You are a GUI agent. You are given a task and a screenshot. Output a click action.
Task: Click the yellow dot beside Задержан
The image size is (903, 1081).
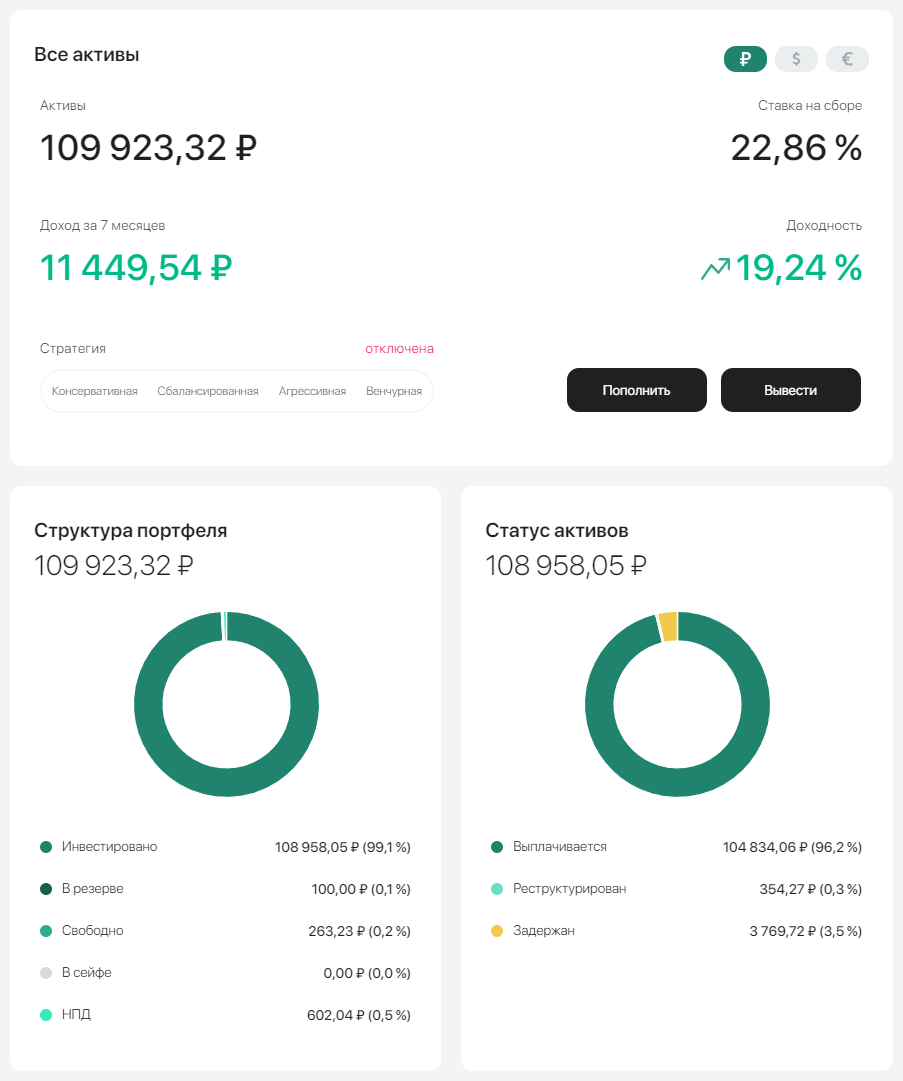pos(495,930)
